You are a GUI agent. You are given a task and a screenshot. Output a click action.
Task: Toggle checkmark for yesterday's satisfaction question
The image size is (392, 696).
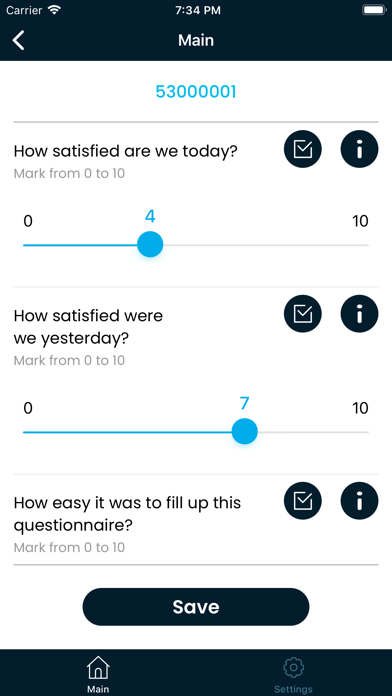(x=303, y=314)
